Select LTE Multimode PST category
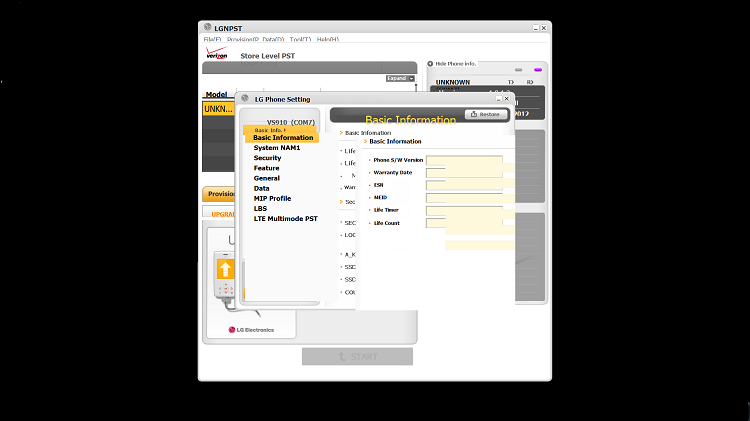This screenshot has width=750, height=421. pyautogui.click(x=285, y=218)
